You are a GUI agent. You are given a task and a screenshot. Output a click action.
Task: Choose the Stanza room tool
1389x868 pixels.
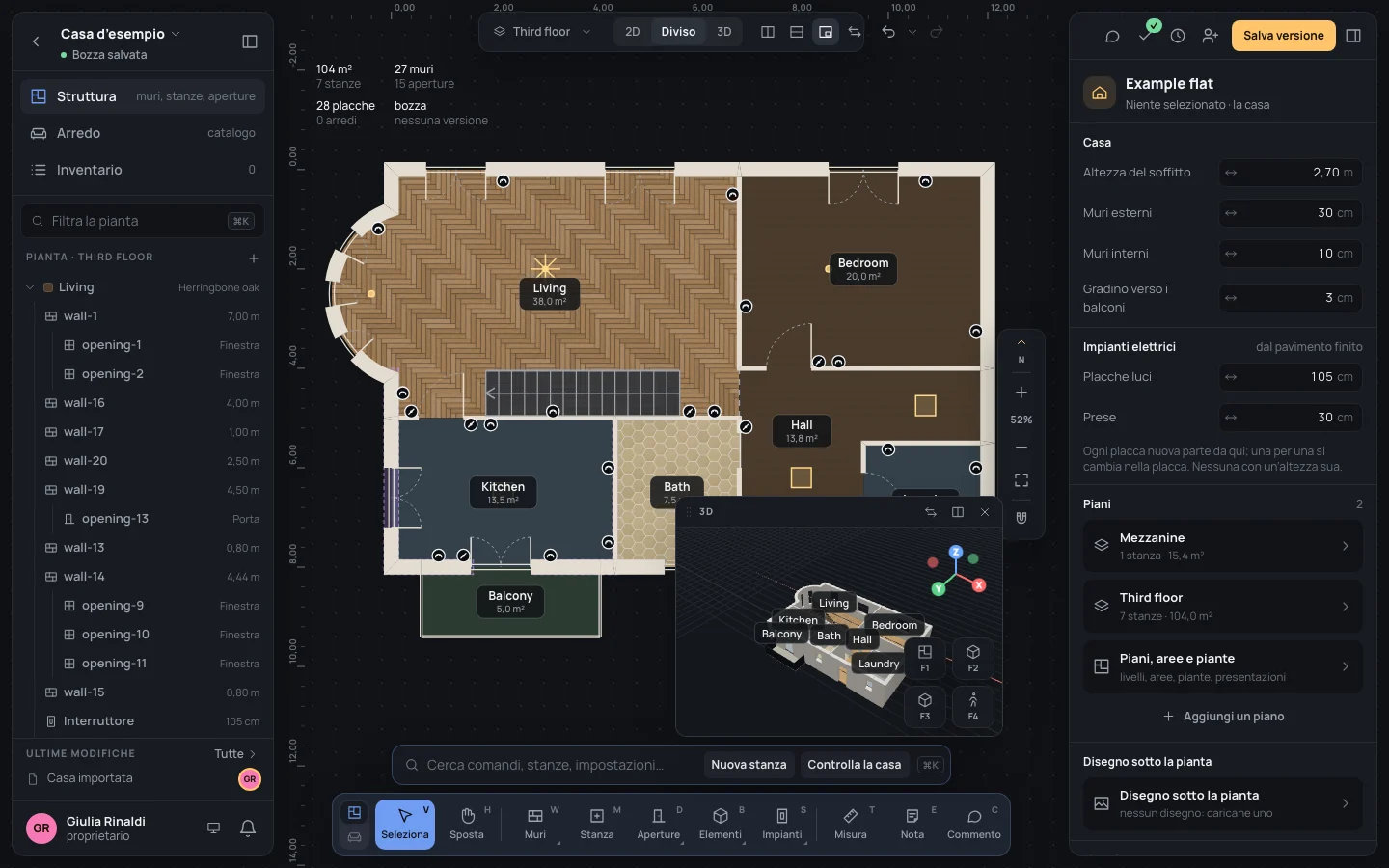pos(597,825)
